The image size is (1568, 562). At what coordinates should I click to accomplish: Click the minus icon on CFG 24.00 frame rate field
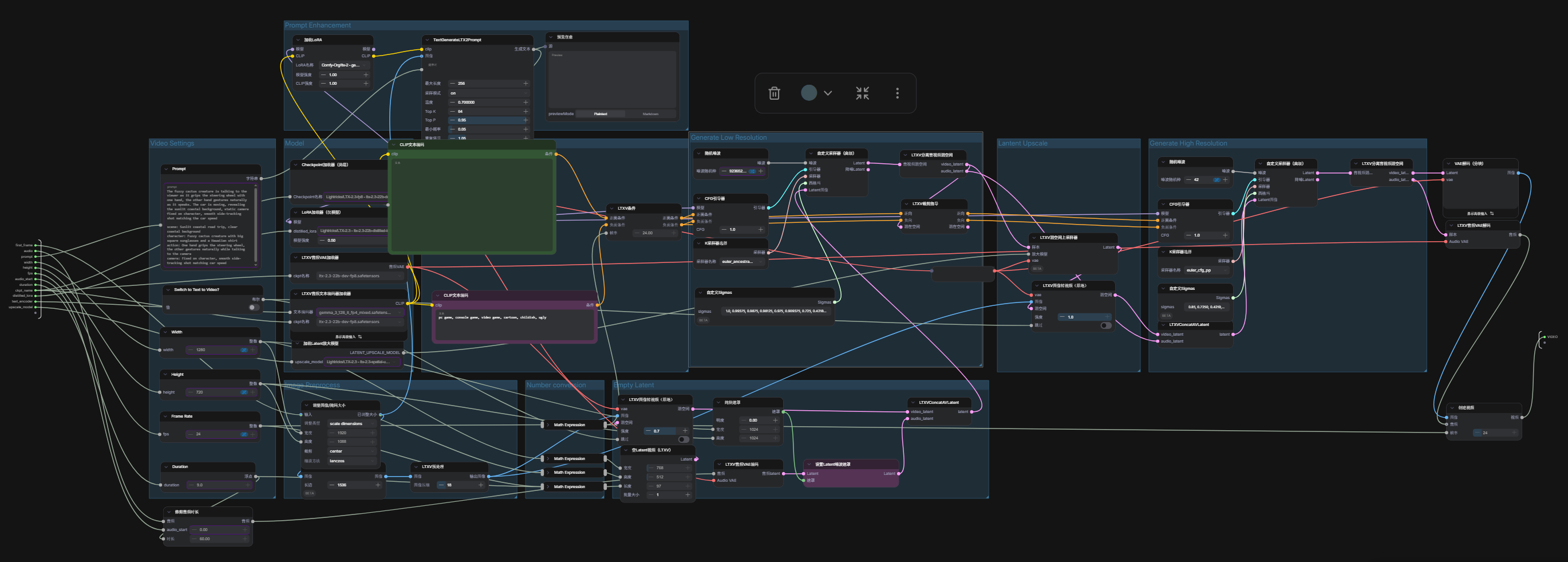tap(636, 233)
